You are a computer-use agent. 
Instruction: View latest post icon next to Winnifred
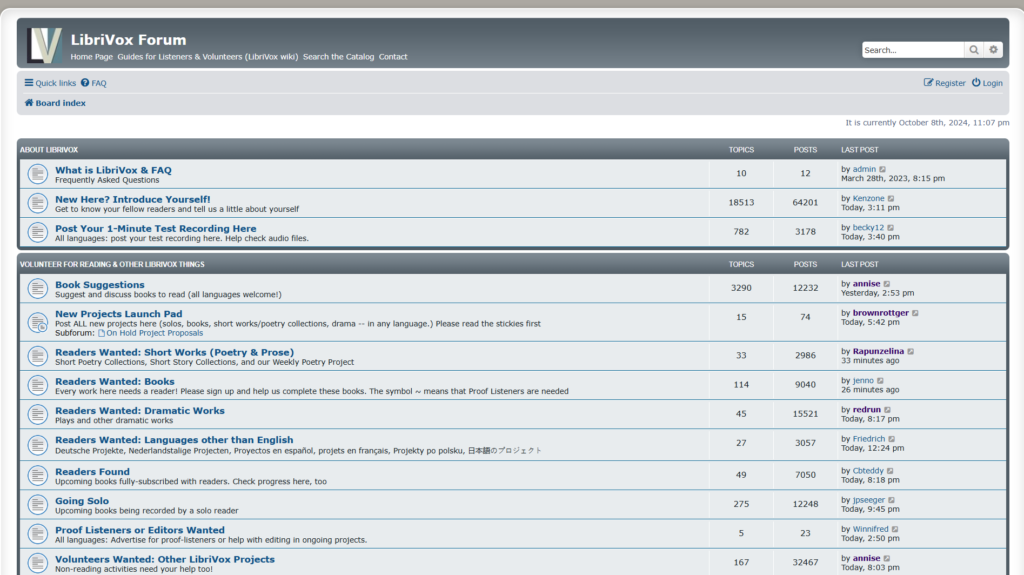pos(895,529)
